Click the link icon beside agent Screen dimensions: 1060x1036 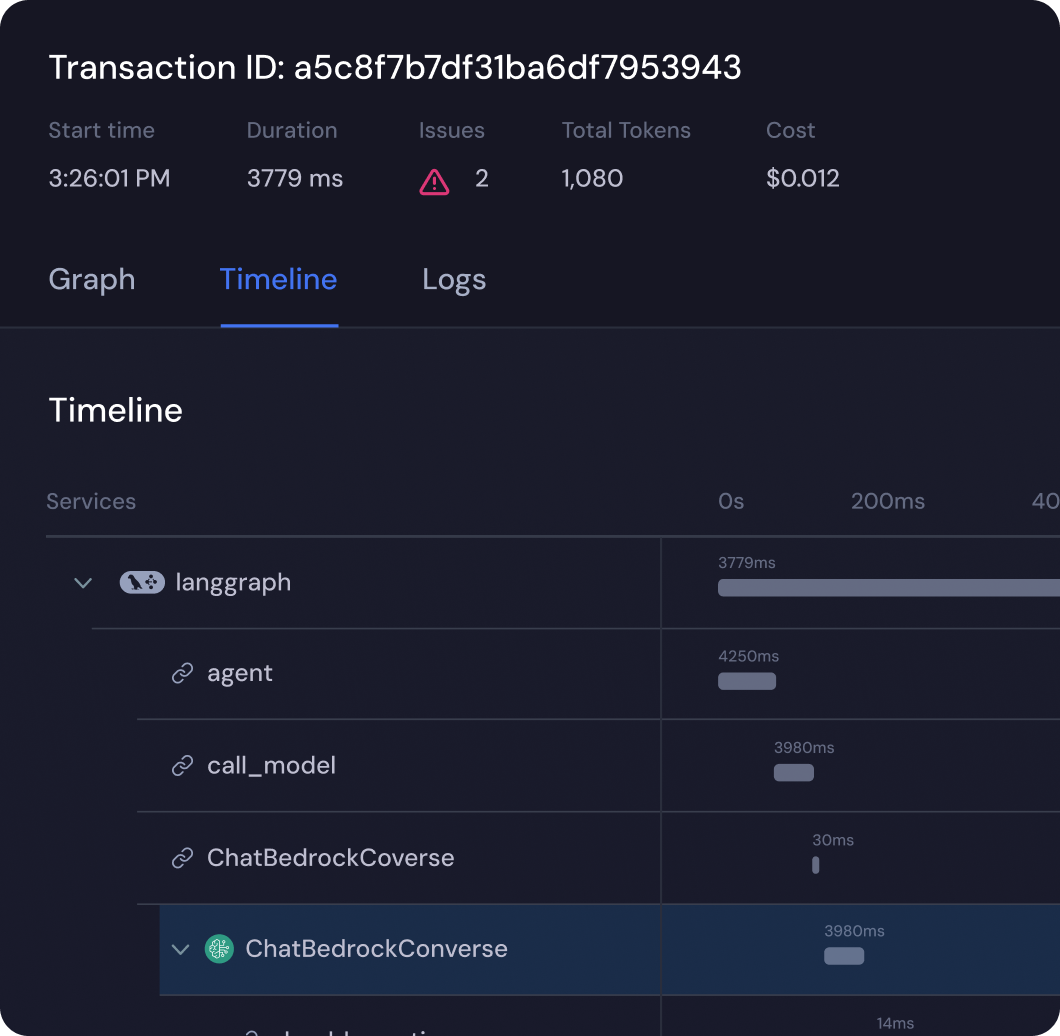pyautogui.click(x=182, y=674)
